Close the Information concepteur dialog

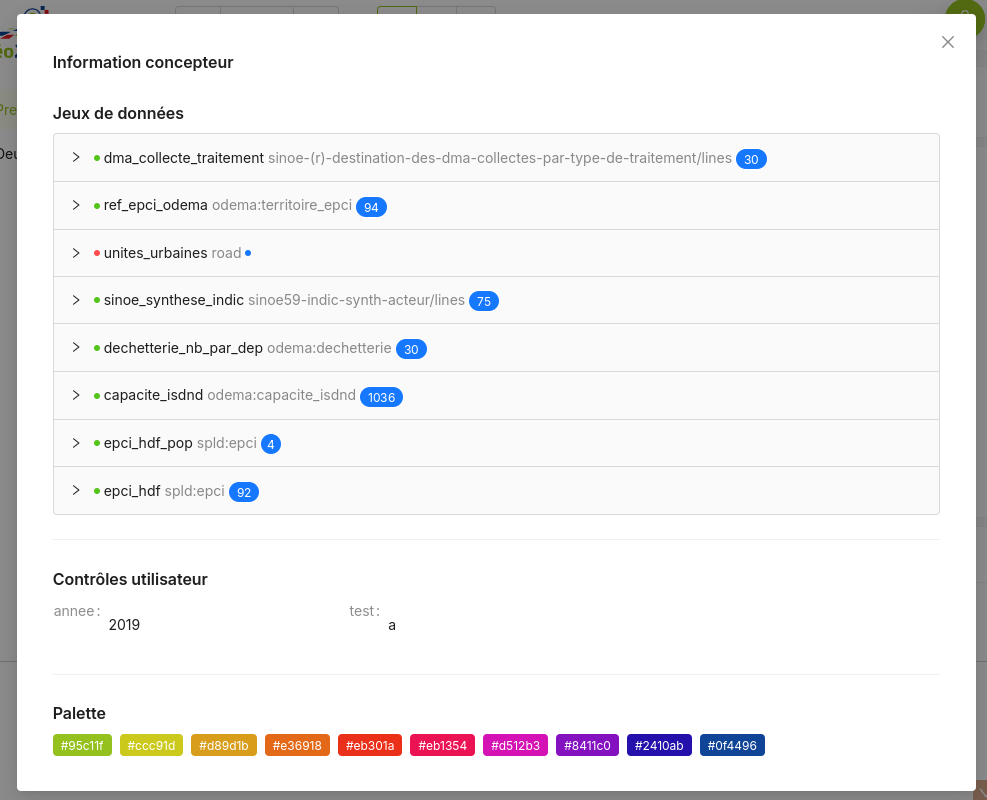pyautogui.click(x=948, y=42)
